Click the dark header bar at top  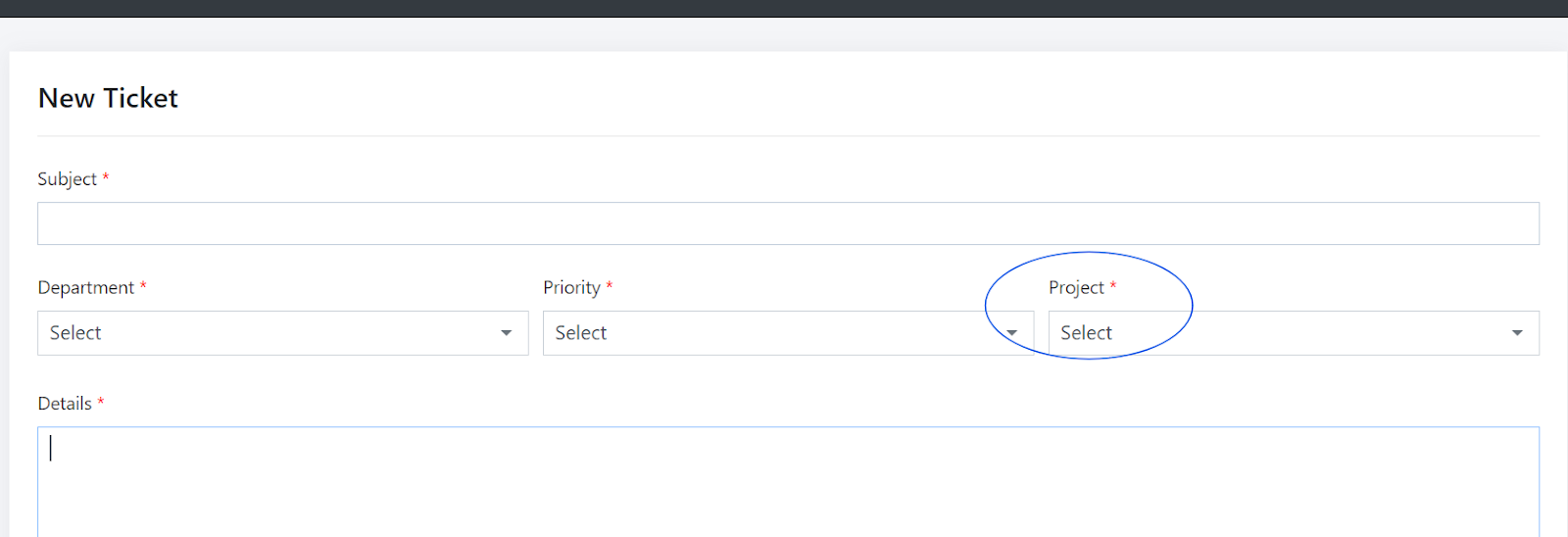pyautogui.click(x=784, y=8)
